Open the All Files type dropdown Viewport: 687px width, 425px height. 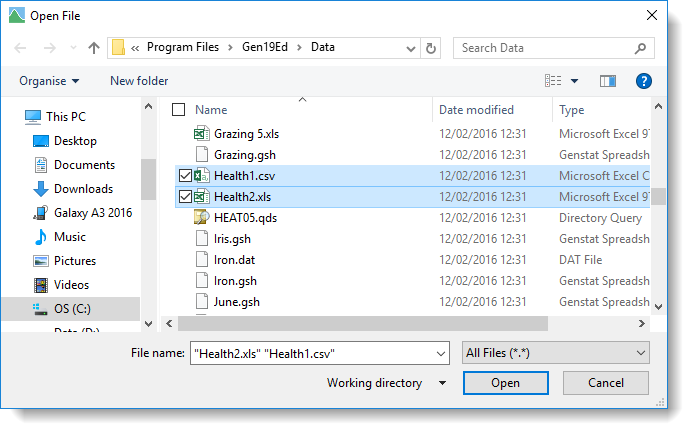click(x=556, y=353)
